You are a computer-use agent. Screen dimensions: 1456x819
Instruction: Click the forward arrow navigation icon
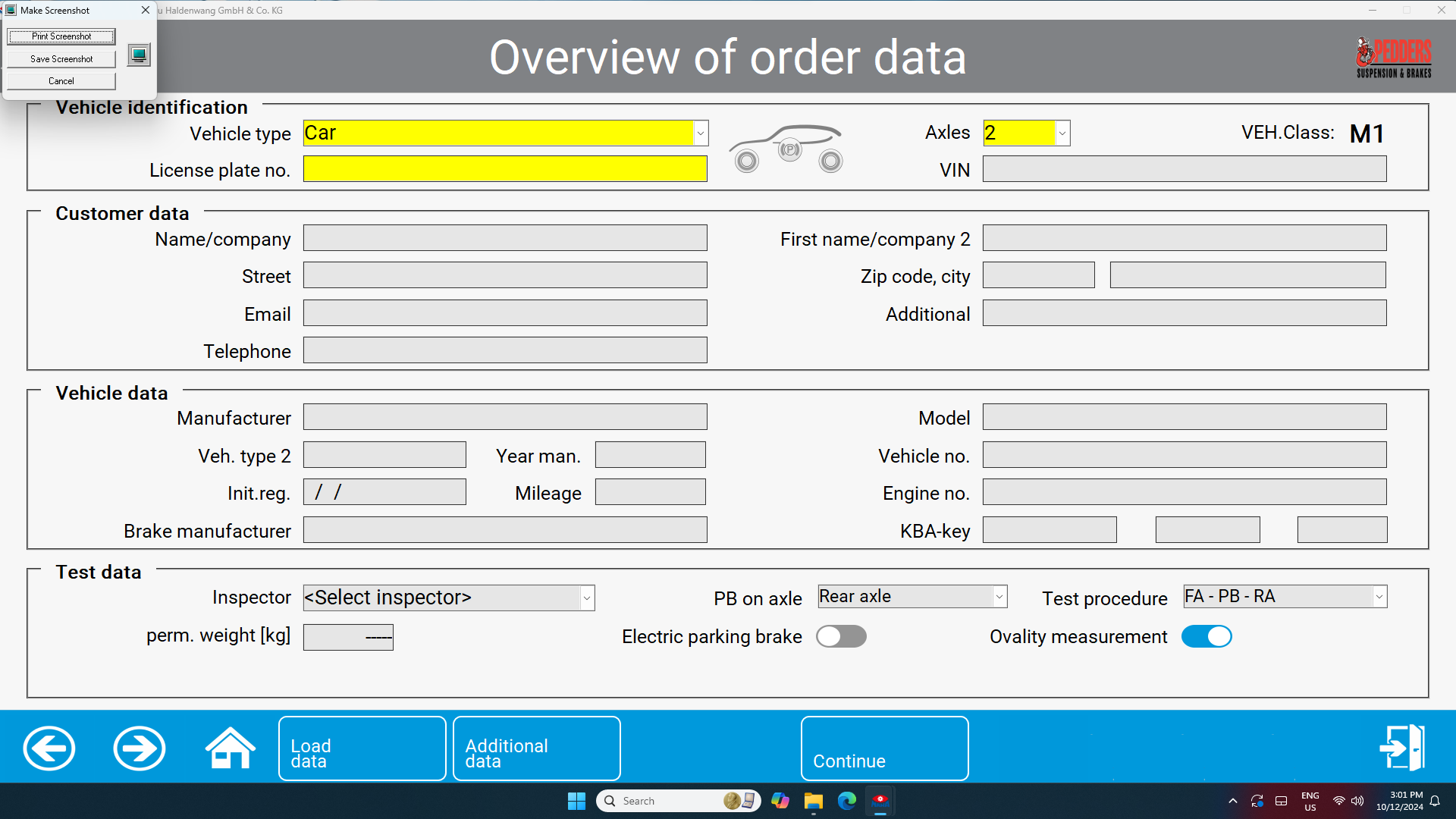click(x=140, y=748)
